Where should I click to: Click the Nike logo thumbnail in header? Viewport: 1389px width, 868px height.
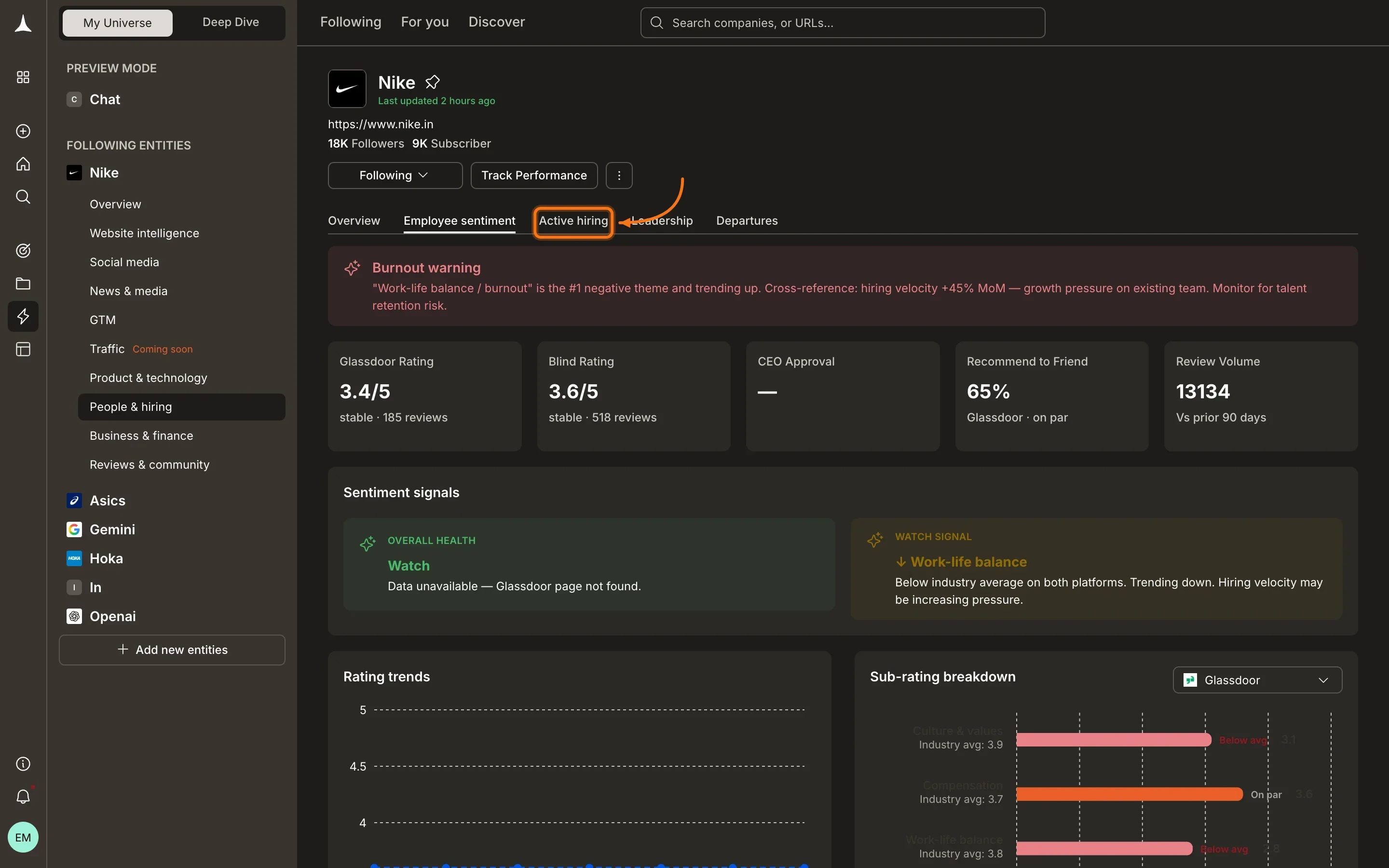pos(347,88)
